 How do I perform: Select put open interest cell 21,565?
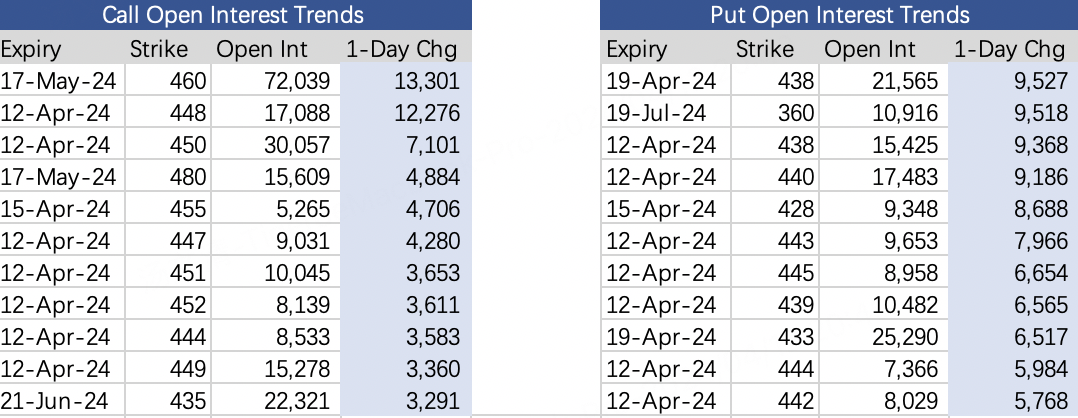904,81
